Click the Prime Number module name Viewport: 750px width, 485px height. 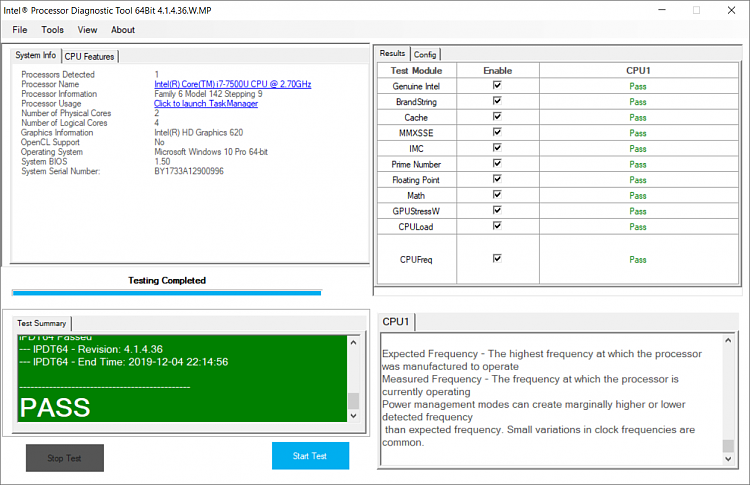click(x=416, y=165)
